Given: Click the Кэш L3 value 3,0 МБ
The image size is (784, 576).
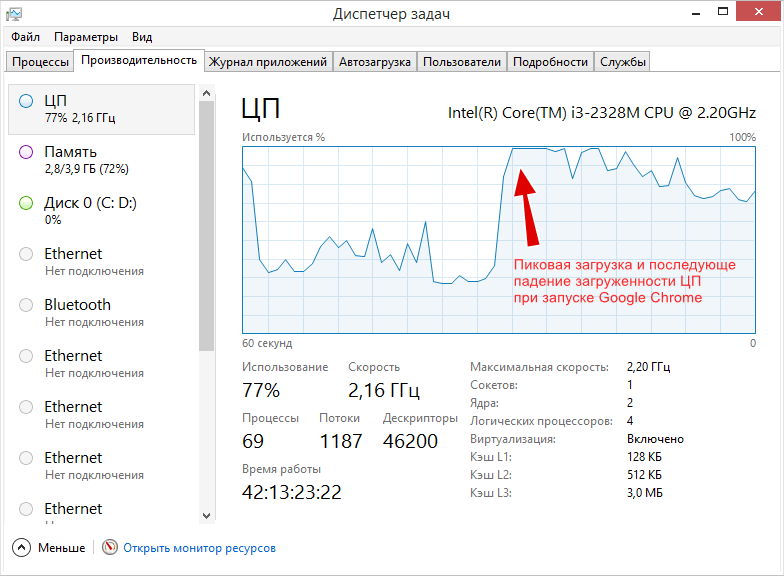Looking at the screenshot, I should pyautogui.click(x=644, y=493).
